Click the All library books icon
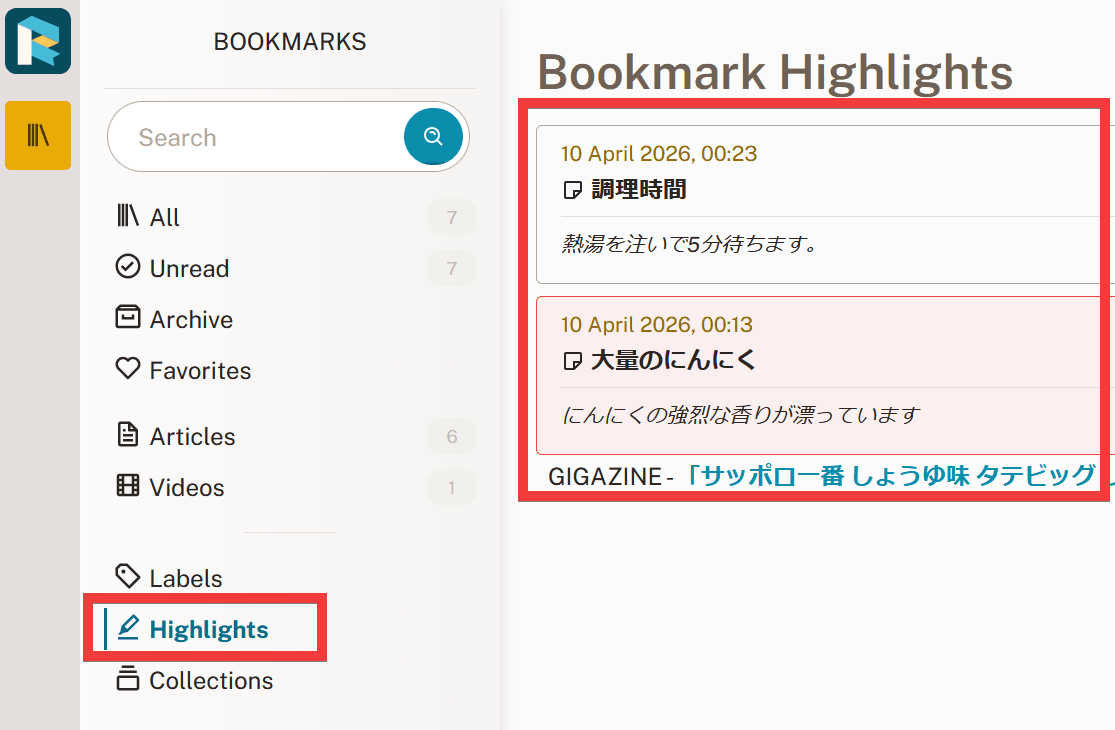 (127, 215)
